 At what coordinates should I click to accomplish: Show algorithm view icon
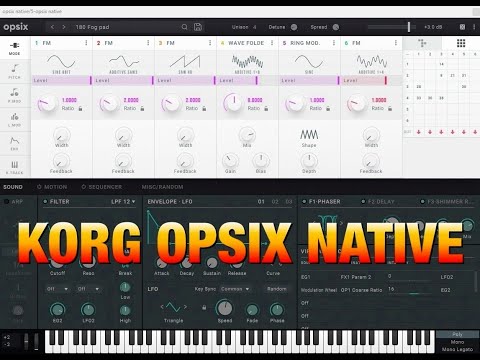[x=422, y=43]
